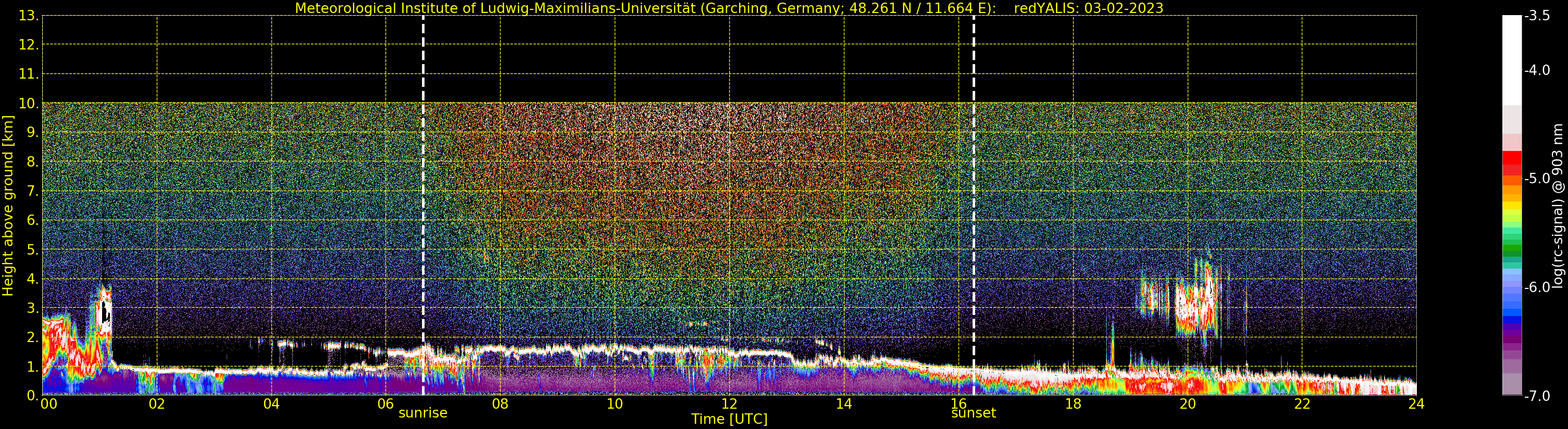The width and height of the screenshot is (1568, 429).
Task: Click the 24 time tick label
Action: coord(1416,404)
